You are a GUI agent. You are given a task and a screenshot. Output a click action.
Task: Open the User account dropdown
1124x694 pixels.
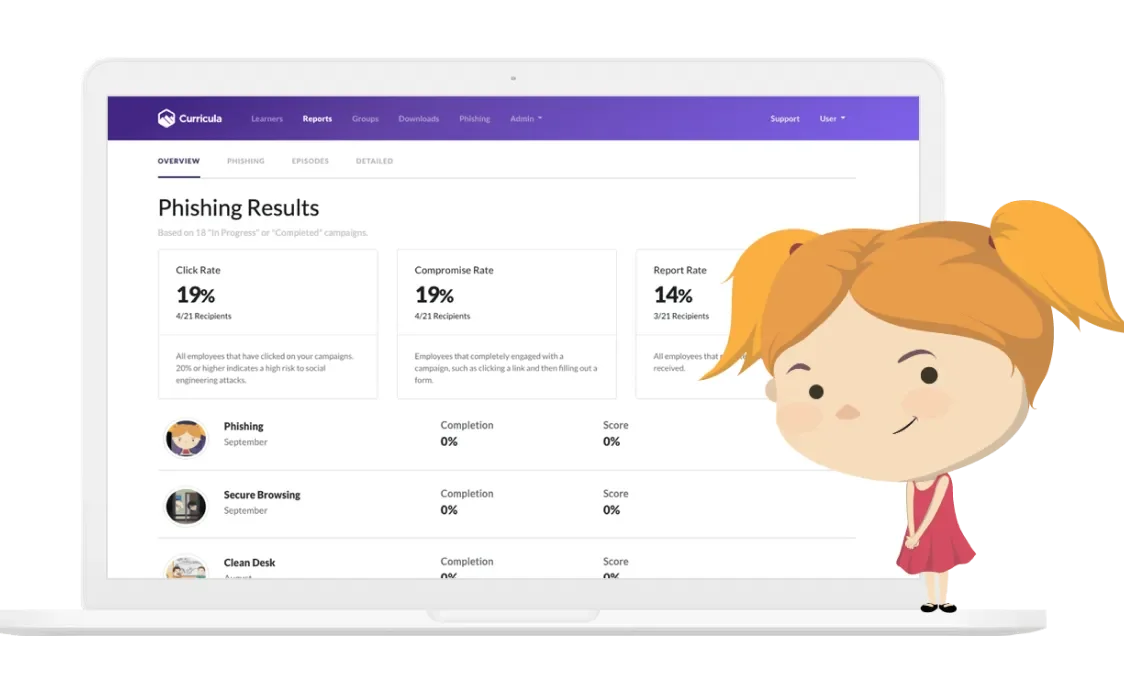832,119
